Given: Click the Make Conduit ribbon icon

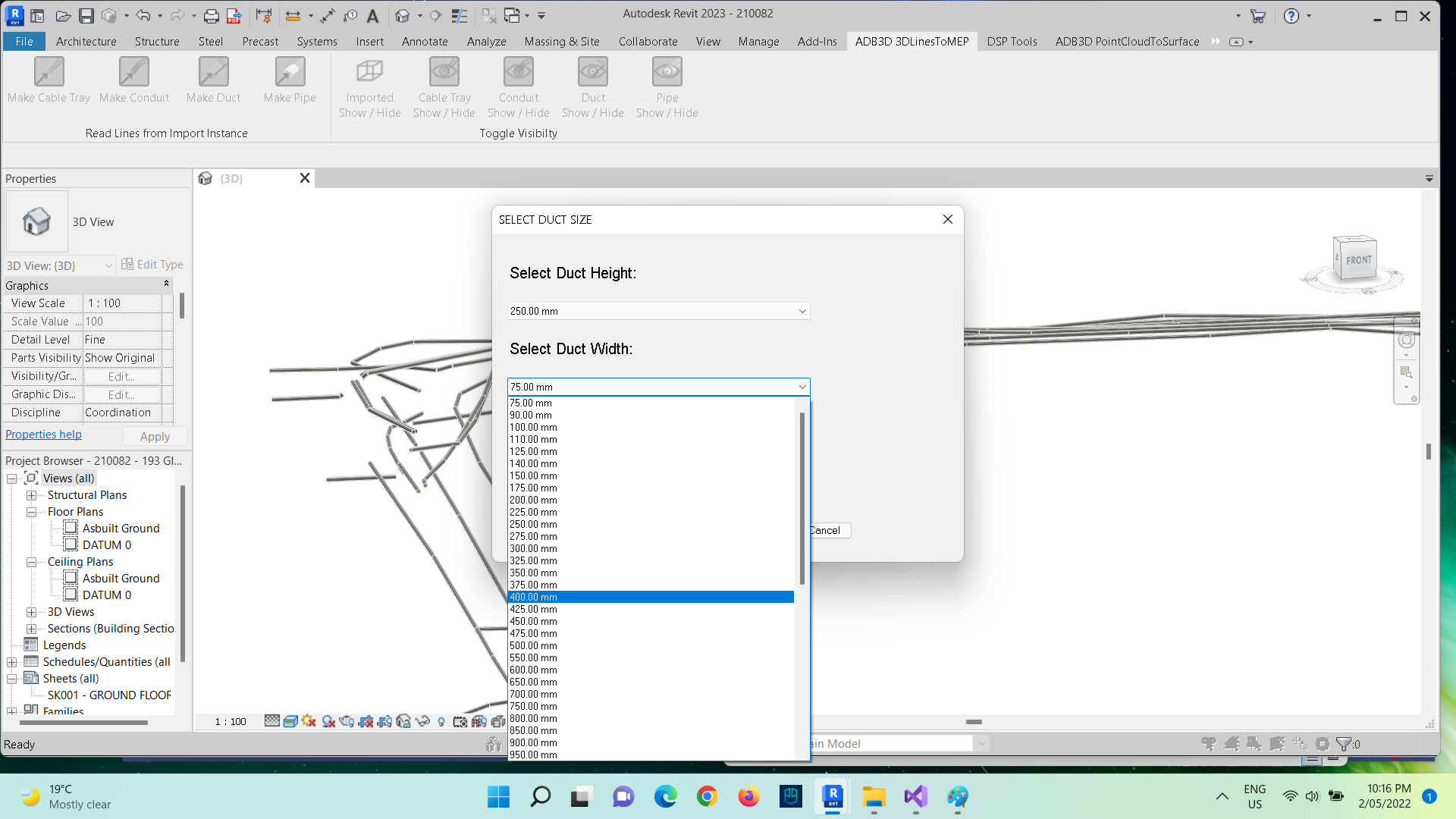Looking at the screenshot, I should click(x=134, y=73).
